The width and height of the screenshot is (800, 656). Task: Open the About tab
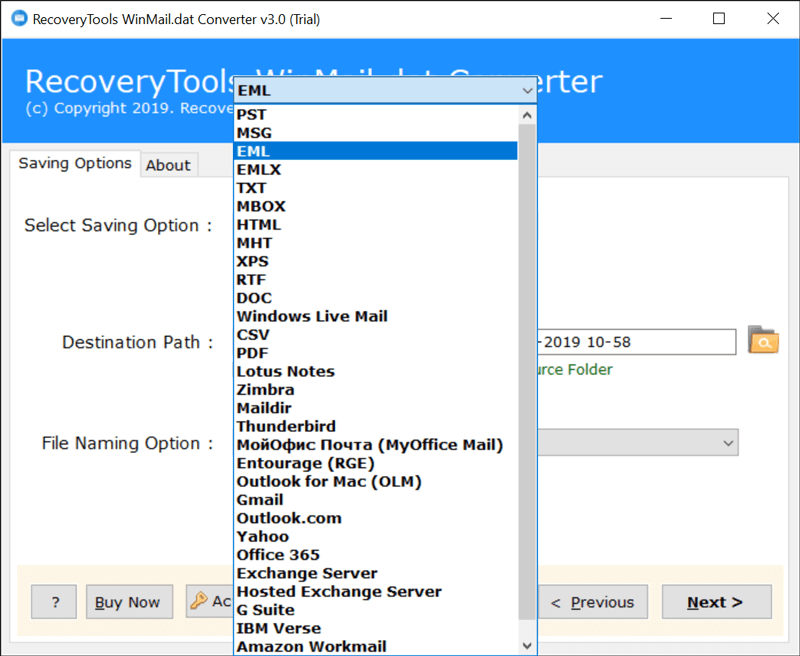coord(168,165)
